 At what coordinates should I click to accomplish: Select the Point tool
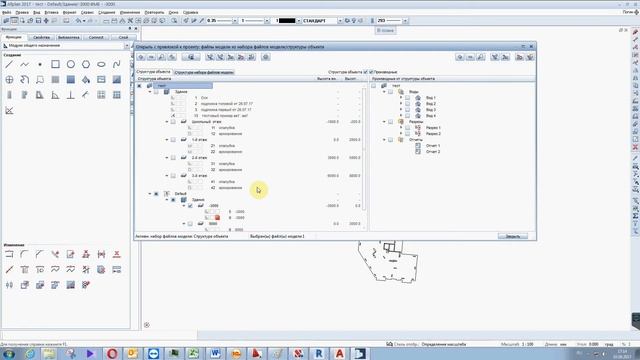40,64
